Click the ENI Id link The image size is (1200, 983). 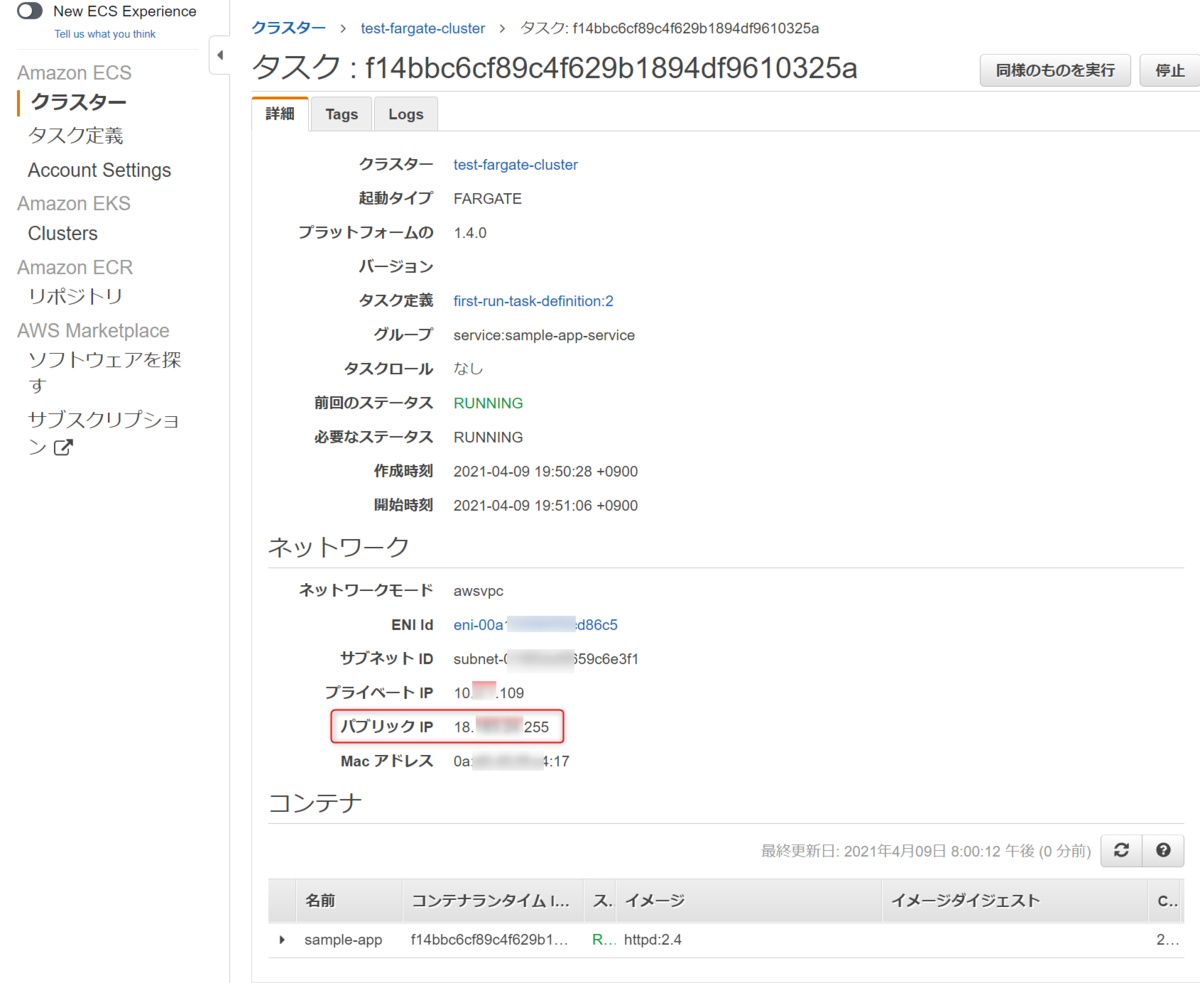(535, 624)
